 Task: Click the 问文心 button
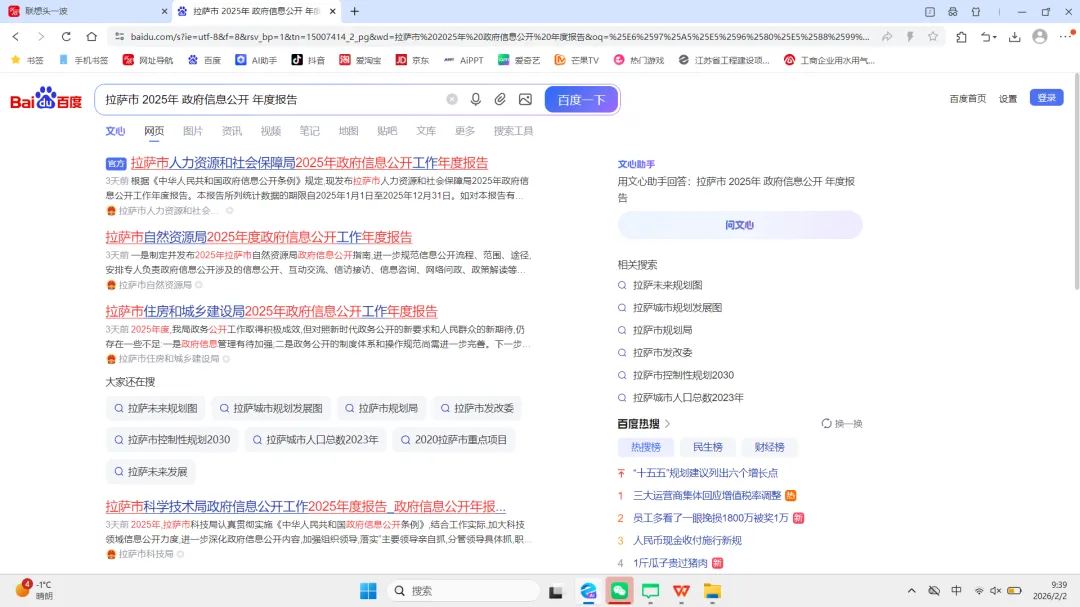(740, 225)
